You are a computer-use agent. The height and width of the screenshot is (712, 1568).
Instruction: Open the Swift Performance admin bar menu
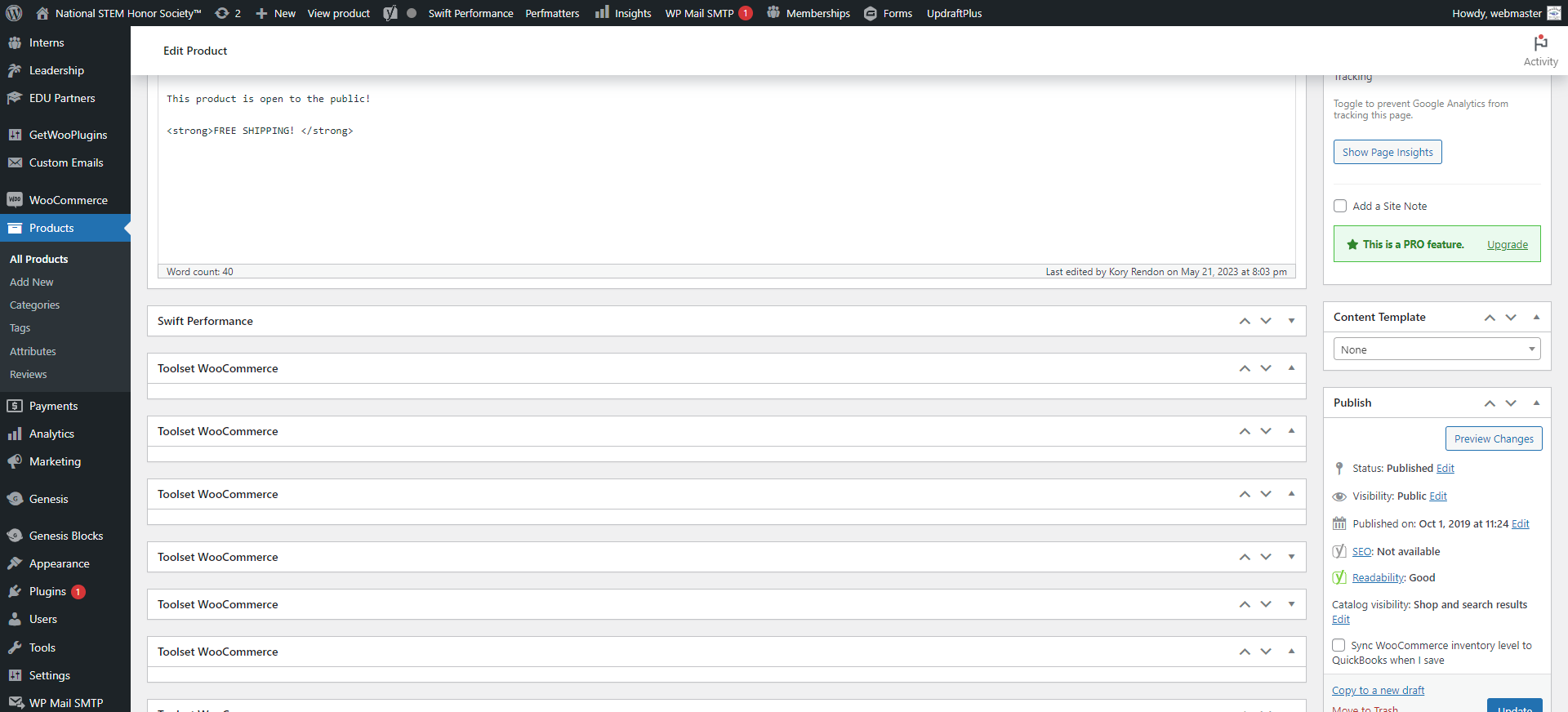pyautogui.click(x=470, y=13)
